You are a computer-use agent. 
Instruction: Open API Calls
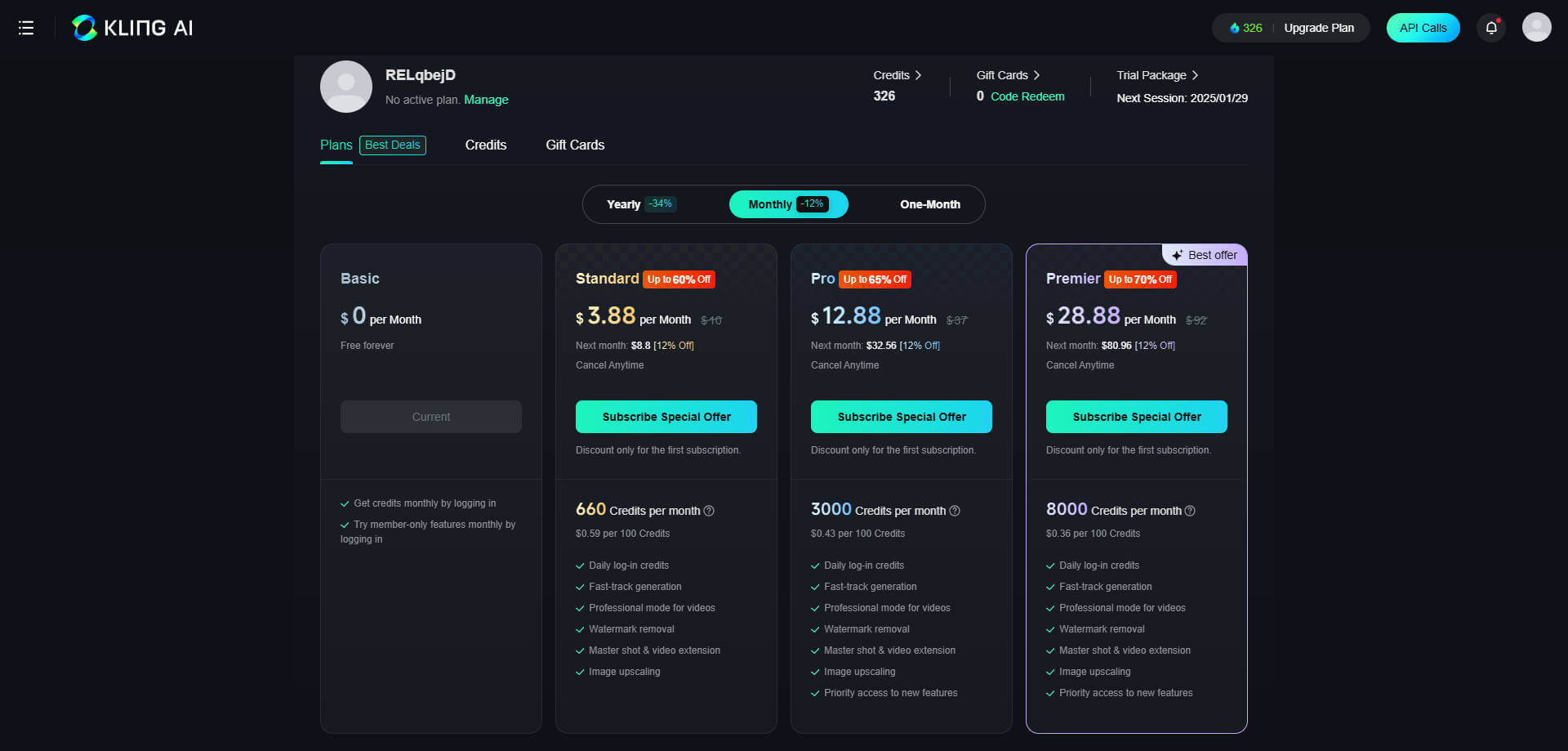(1423, 28)
